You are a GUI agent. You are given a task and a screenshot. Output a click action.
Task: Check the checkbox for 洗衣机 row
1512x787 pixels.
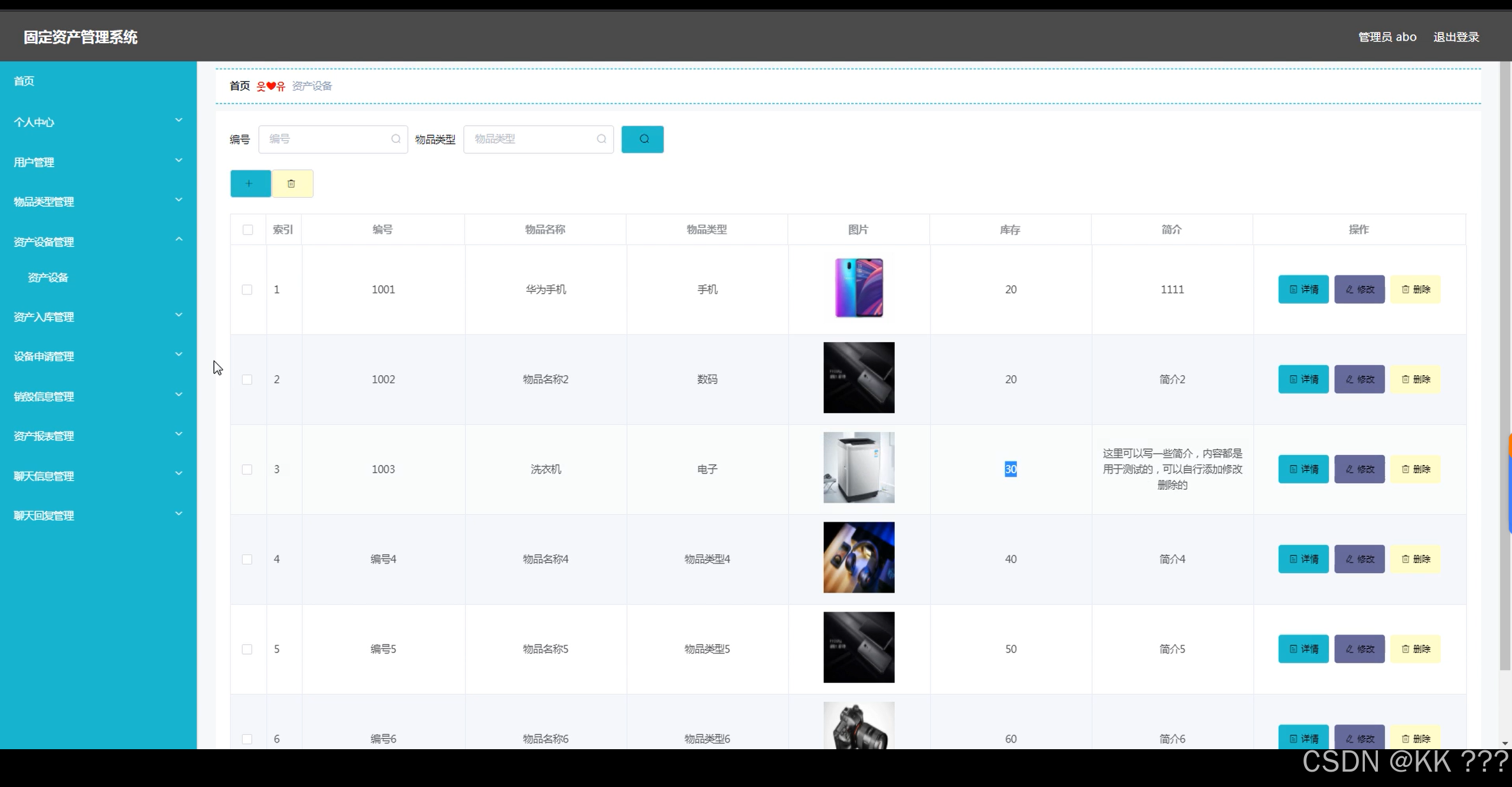tap(247, 469)
